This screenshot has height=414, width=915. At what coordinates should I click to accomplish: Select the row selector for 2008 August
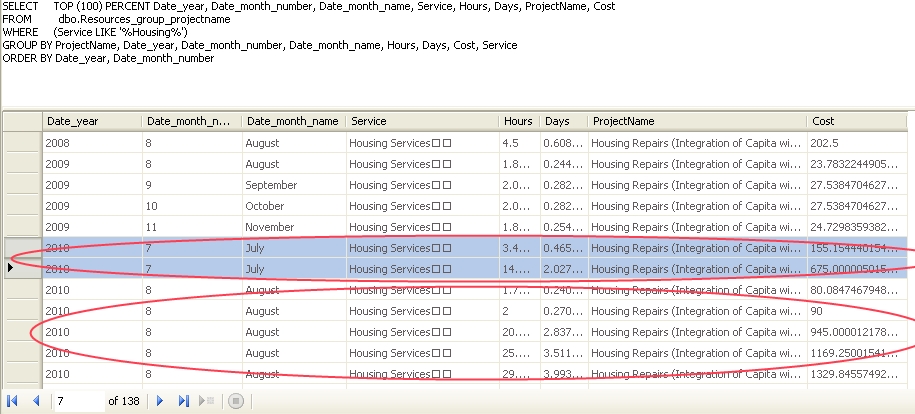tap(20, 143)
